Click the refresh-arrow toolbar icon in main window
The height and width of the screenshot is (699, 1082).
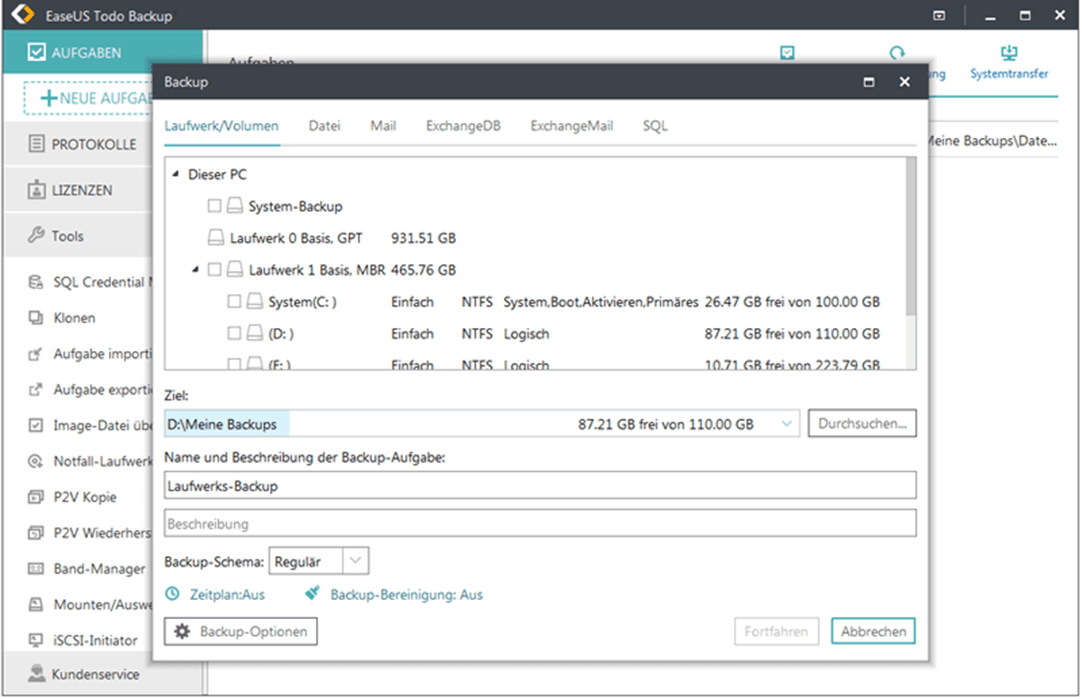coord(896,52)
